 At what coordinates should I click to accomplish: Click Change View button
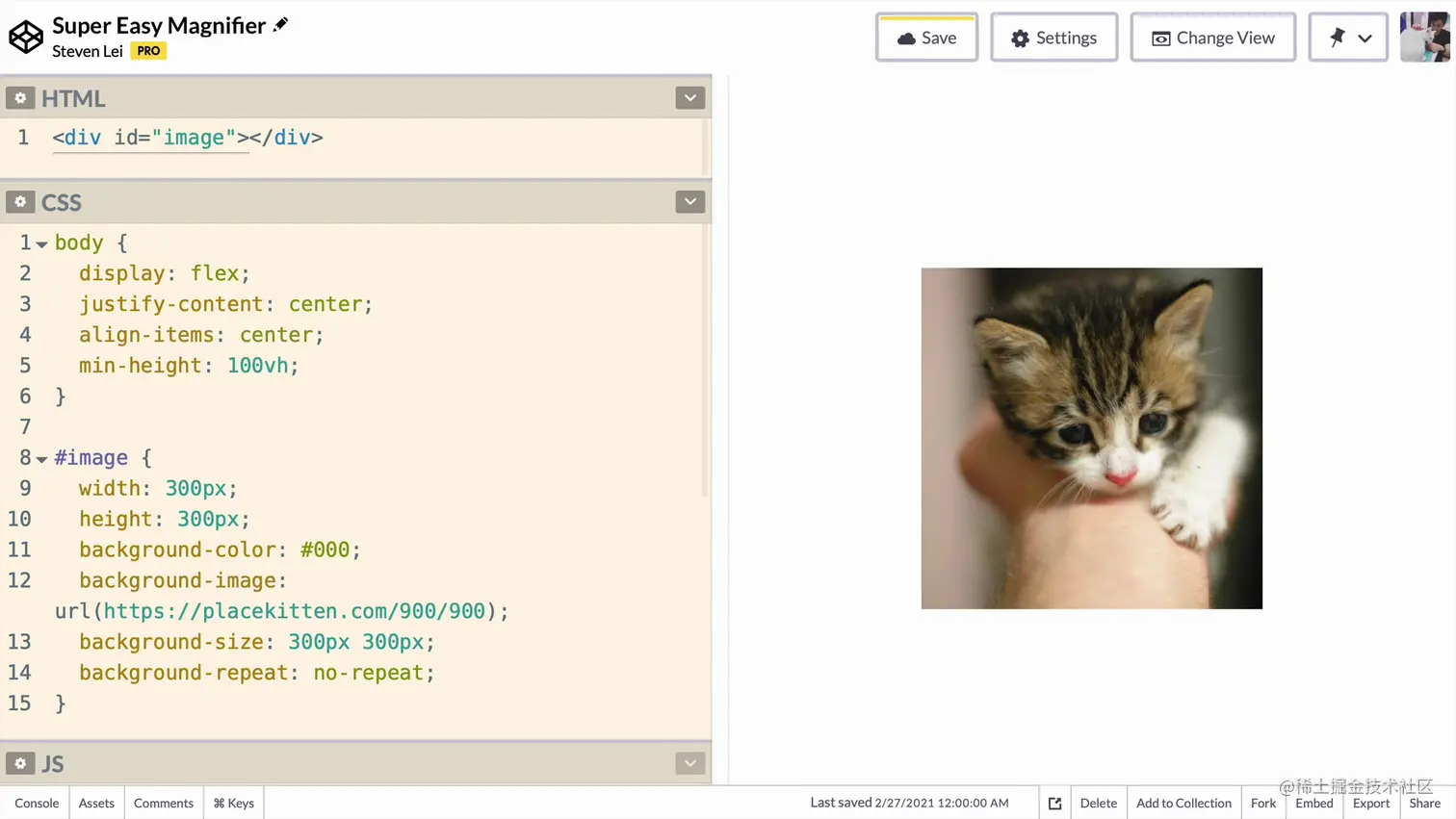(1212, 38)
